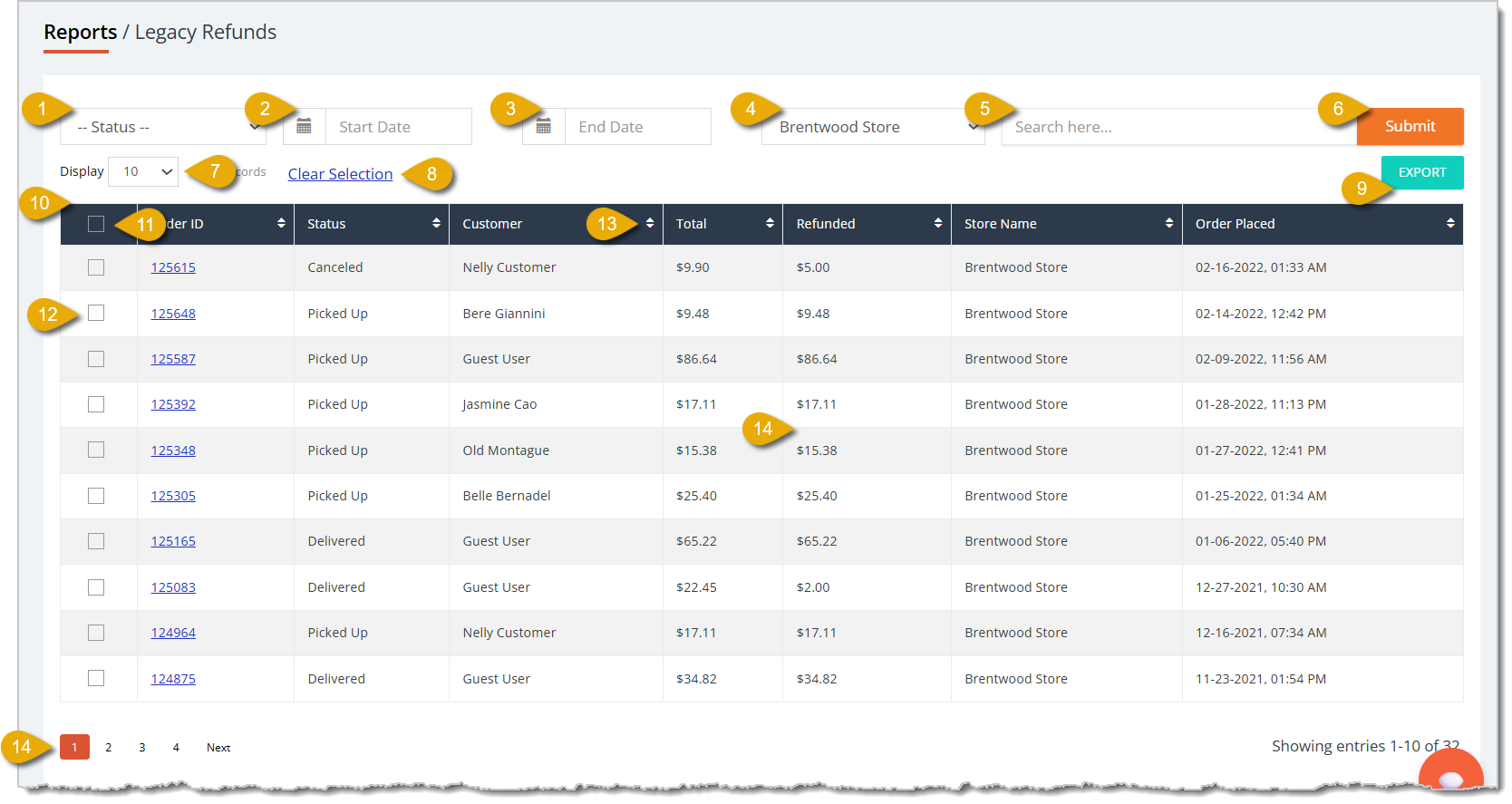The height and width of the screenshot is (804, 1512).
Task: Click the orange Submit button
Action: [1410, 127]
